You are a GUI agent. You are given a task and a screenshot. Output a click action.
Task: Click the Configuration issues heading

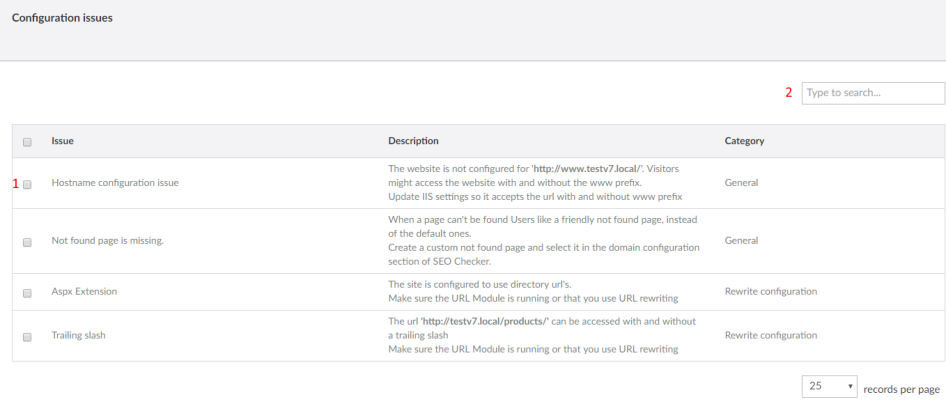coord(62,18)
